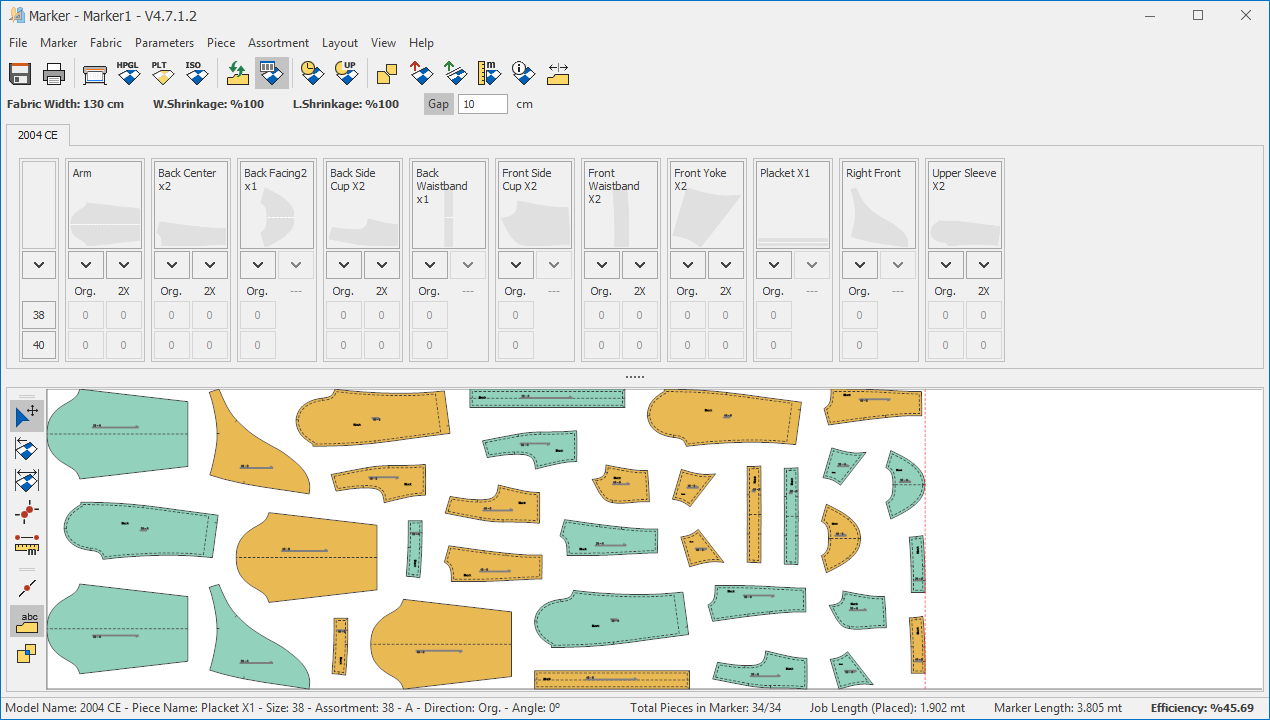Toggle the abc piece labels button
The image size is (1270, 720).
tap(27, 621)
